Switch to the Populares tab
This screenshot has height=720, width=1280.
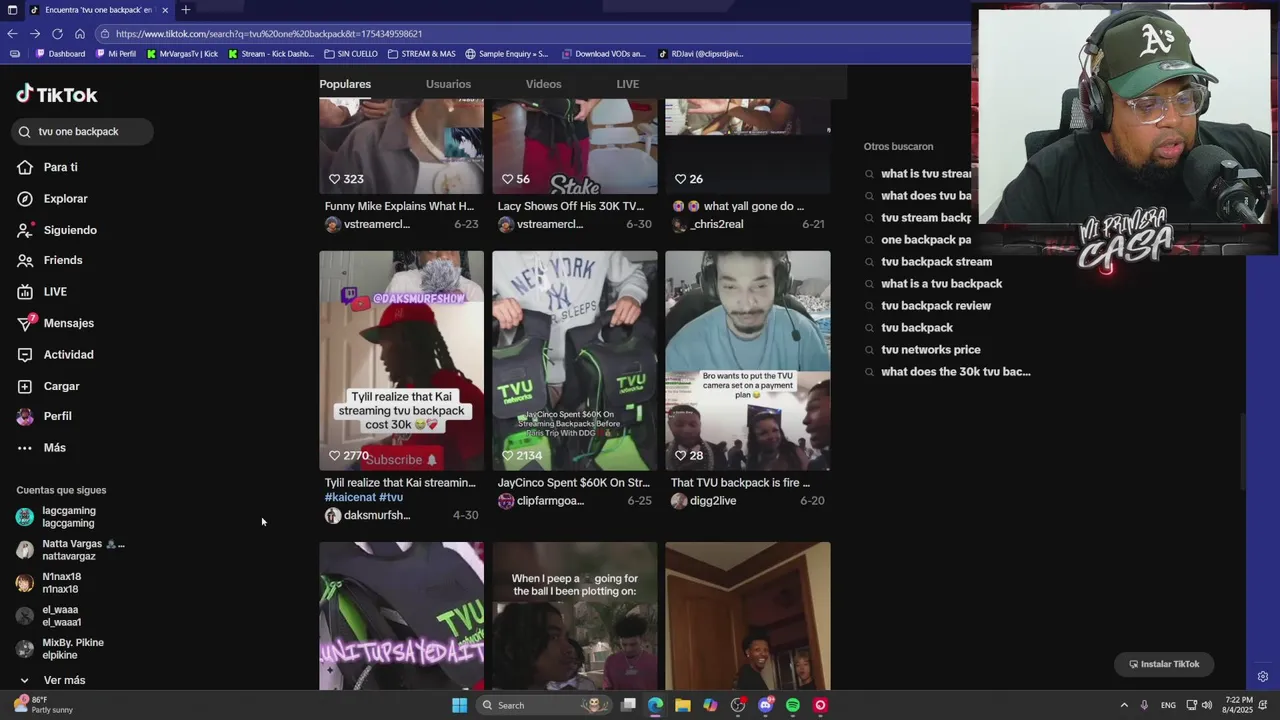[345, 84]
